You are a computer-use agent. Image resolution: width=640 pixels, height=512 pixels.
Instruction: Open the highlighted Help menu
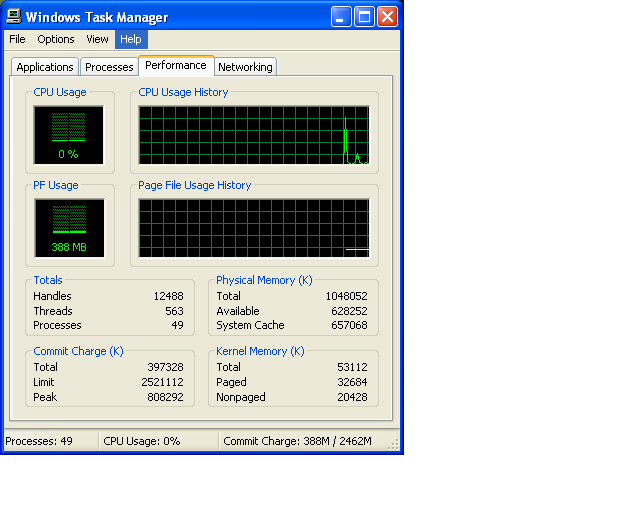[131, 39]
